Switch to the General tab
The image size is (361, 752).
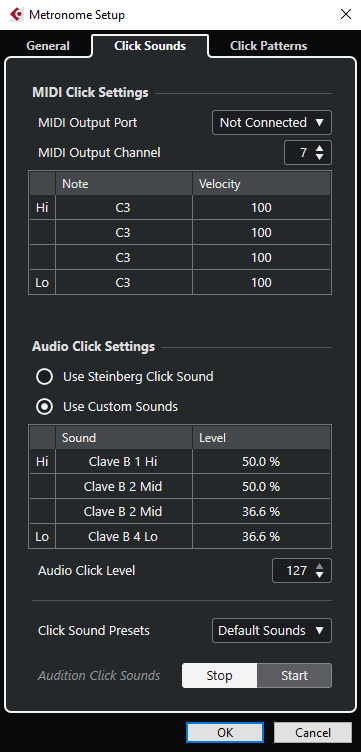48,46
